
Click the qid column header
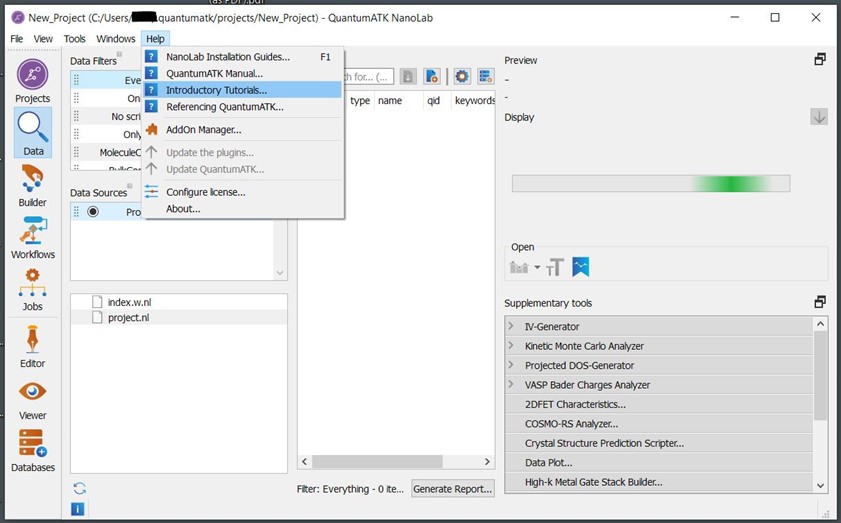(433, 100)
